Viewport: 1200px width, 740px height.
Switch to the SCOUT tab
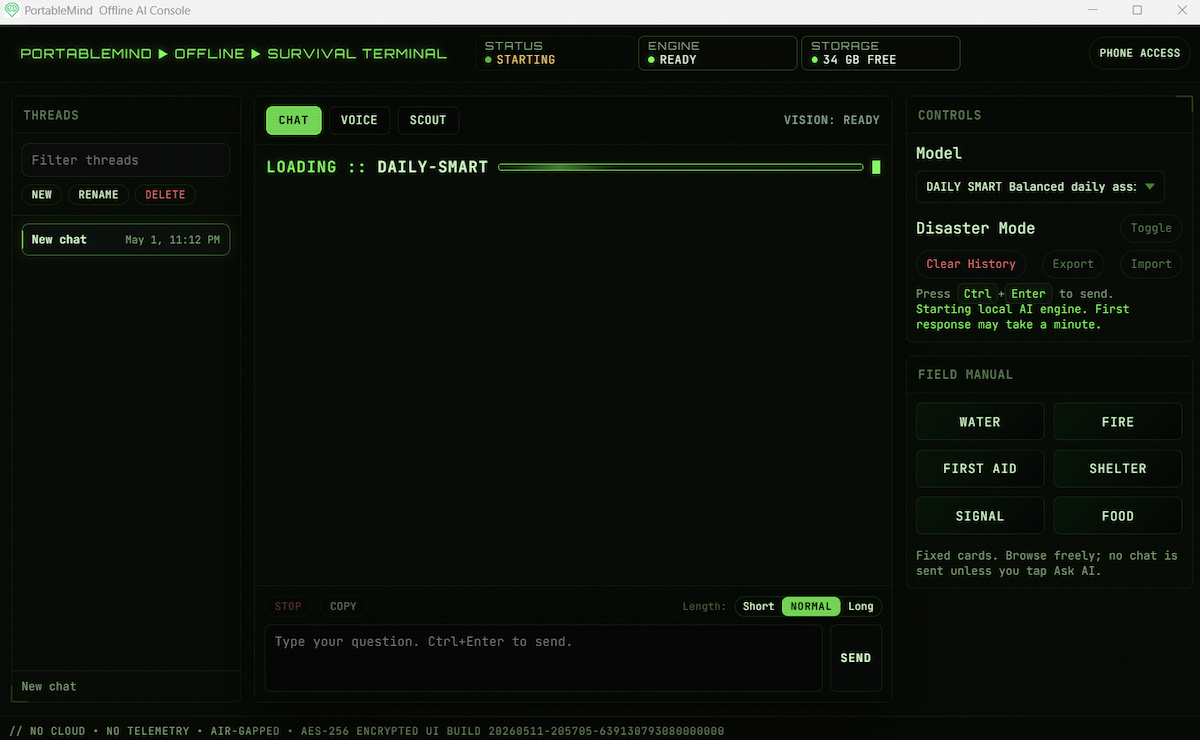tap(428, 120)
